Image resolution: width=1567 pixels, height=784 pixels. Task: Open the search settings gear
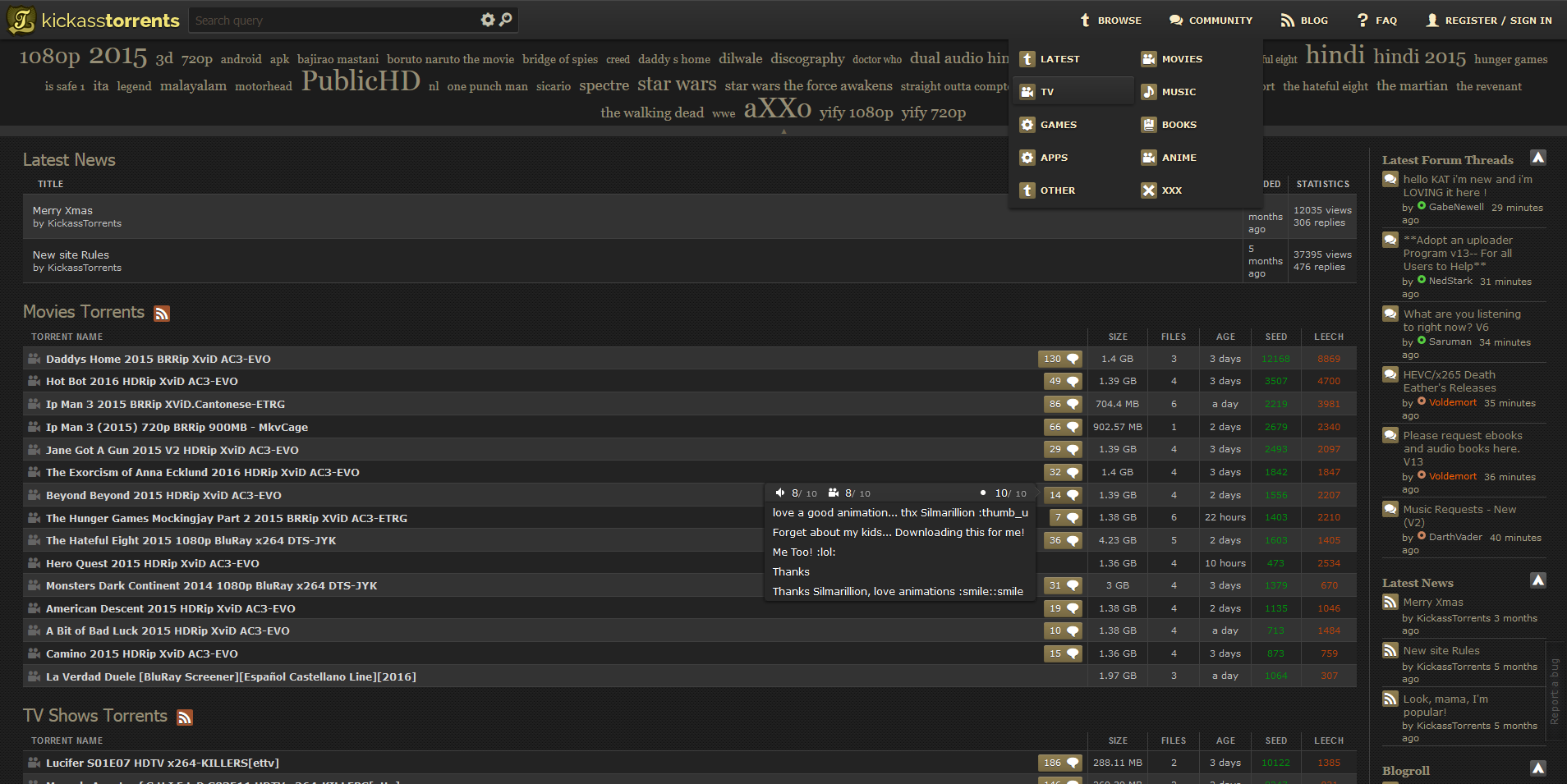click(x=489, y=19)
